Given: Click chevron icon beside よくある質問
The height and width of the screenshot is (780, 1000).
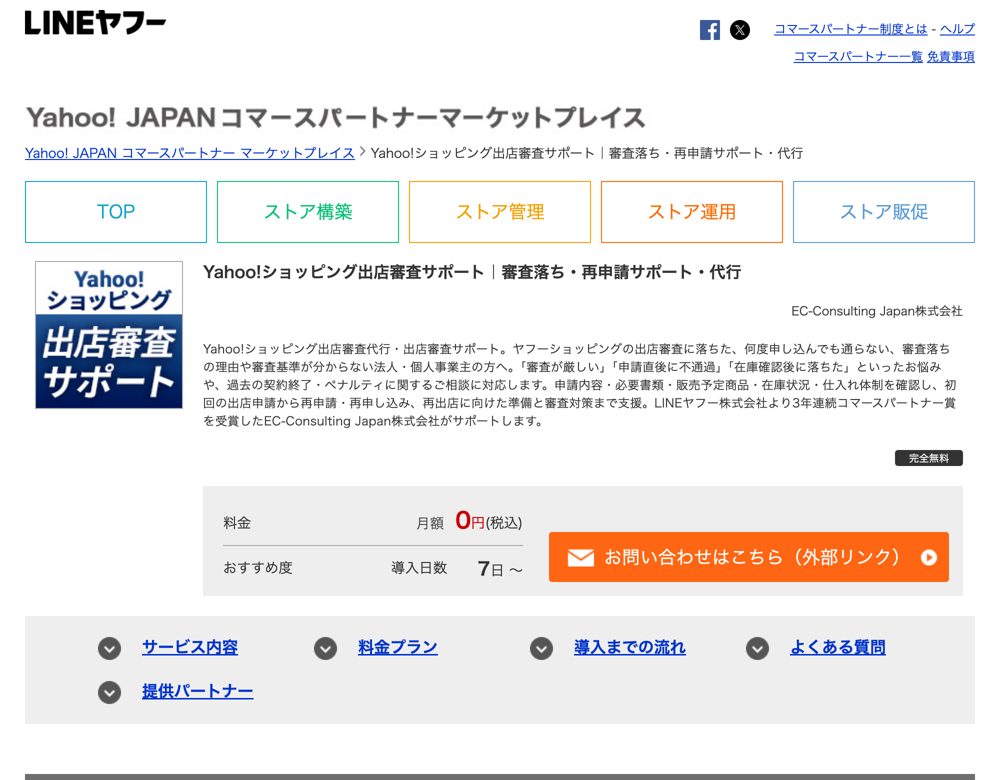Looking at the screenshot, I should [x=758, y=649].
